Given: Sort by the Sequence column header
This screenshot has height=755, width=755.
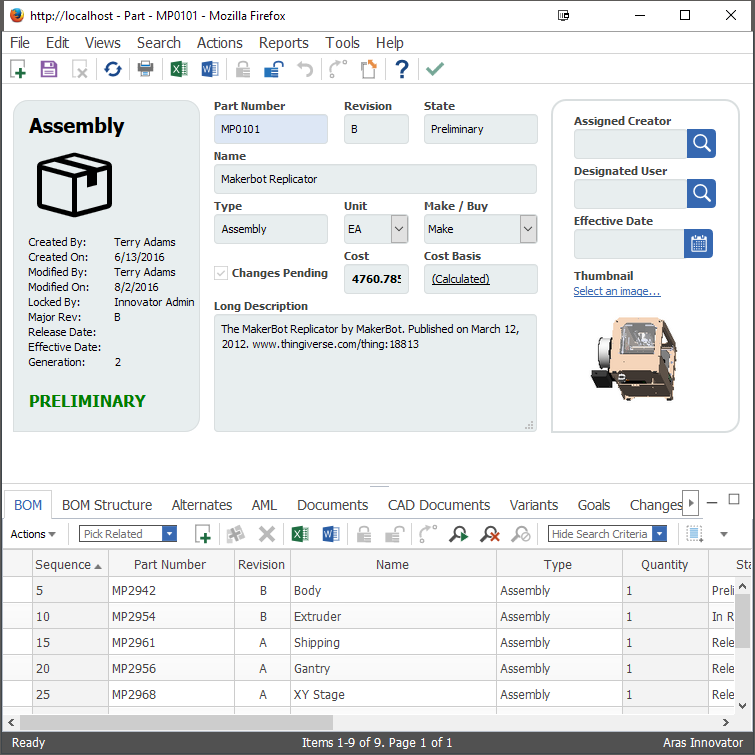Looking at the screenshot, I should tap(70, 564).
